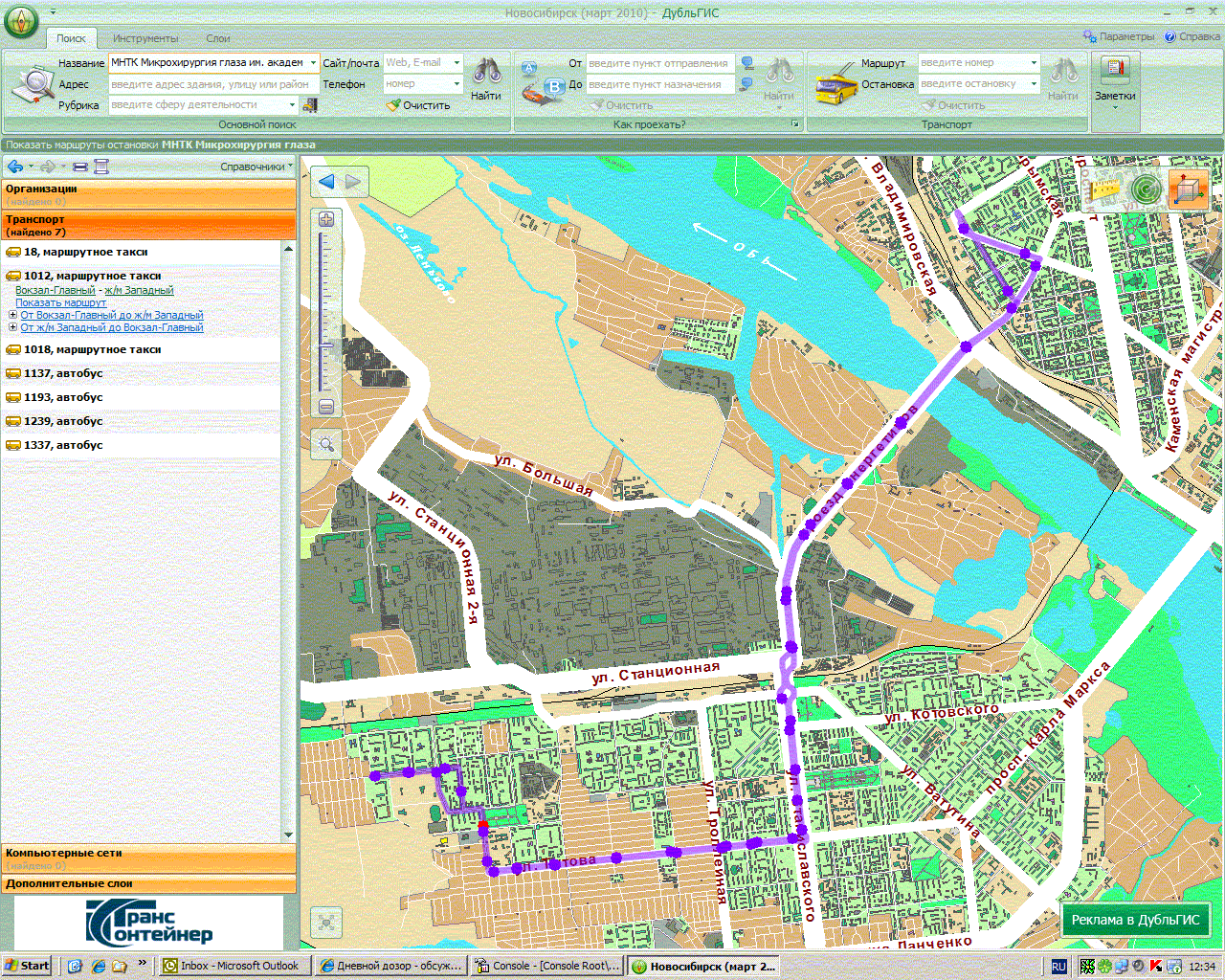
Task: Go to previous map view with blue arrow
Action: point(326,182)
